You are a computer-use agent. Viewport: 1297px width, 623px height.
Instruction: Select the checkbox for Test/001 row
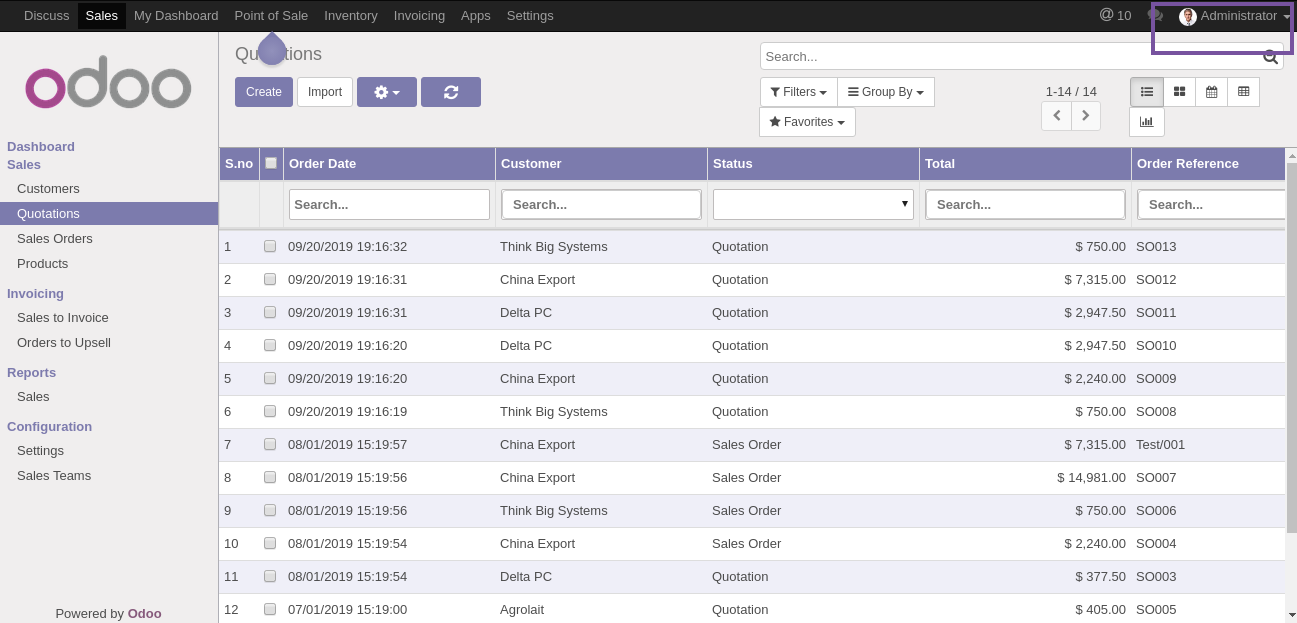tap(270, 445)
